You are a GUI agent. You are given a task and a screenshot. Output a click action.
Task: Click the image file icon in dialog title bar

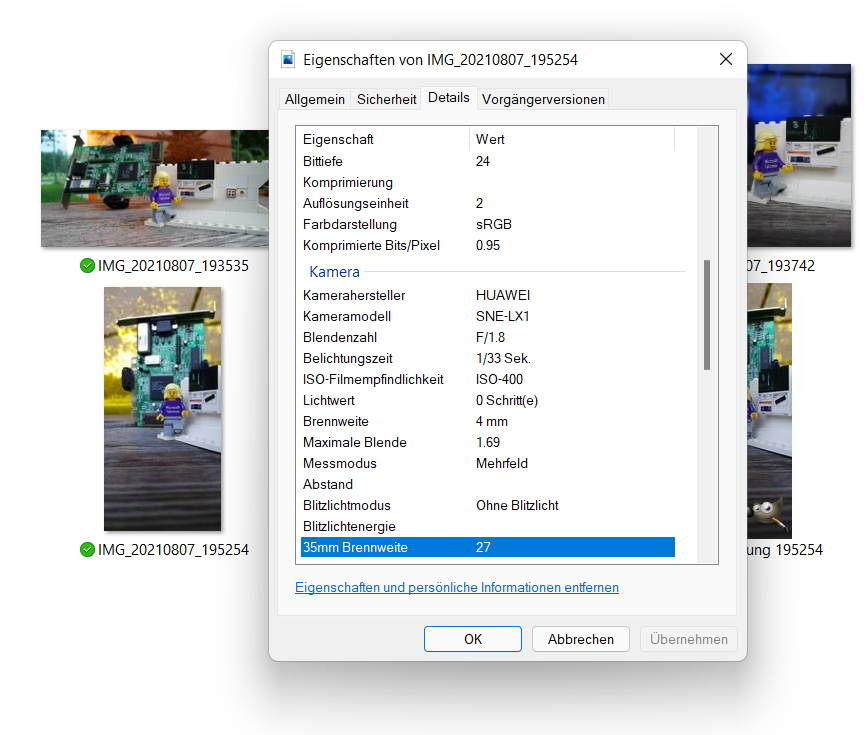point(288,59)
